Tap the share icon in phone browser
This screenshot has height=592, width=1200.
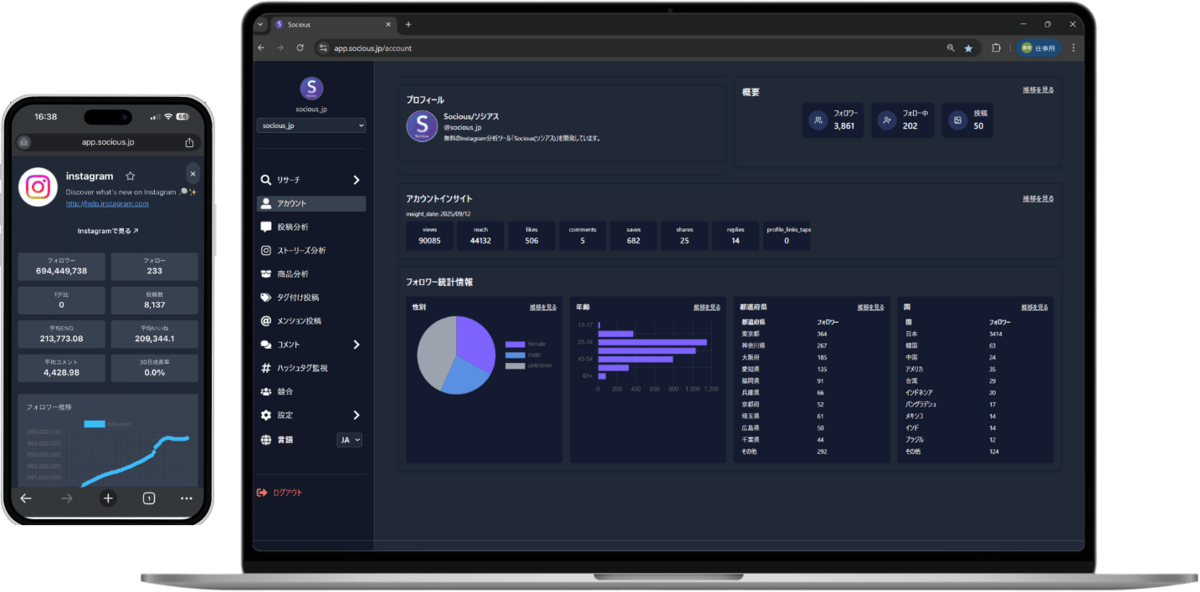tap(190, 143)
